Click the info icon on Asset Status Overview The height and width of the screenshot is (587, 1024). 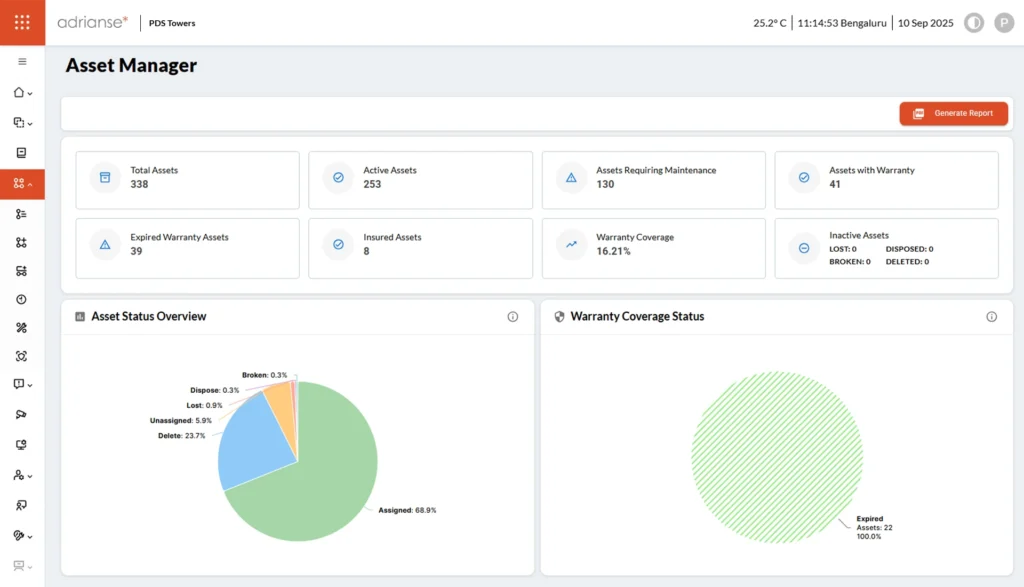click(x=513, y=316)
